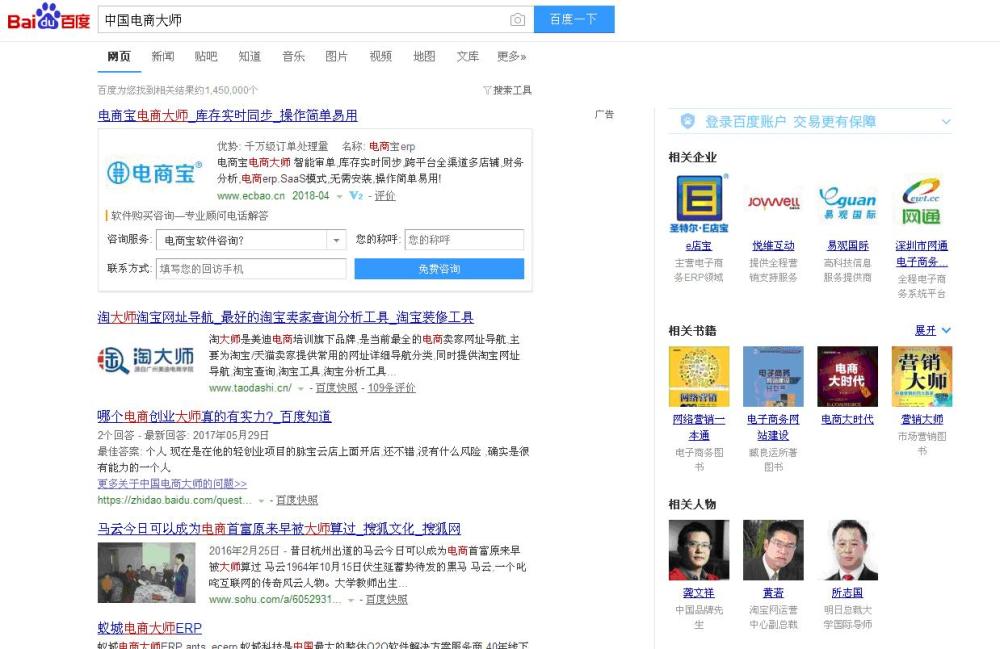Open 百度快照 for sohu result
1000x649 pixels.
386,600
